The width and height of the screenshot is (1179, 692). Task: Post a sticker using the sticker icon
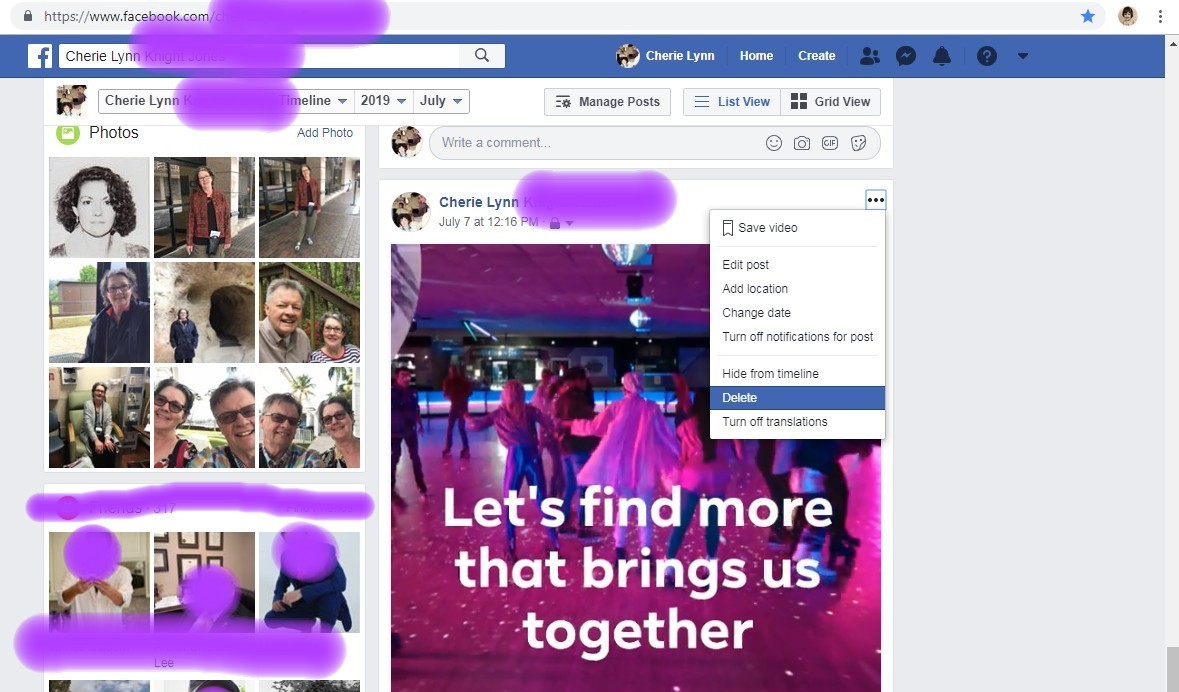coord(858,143)
